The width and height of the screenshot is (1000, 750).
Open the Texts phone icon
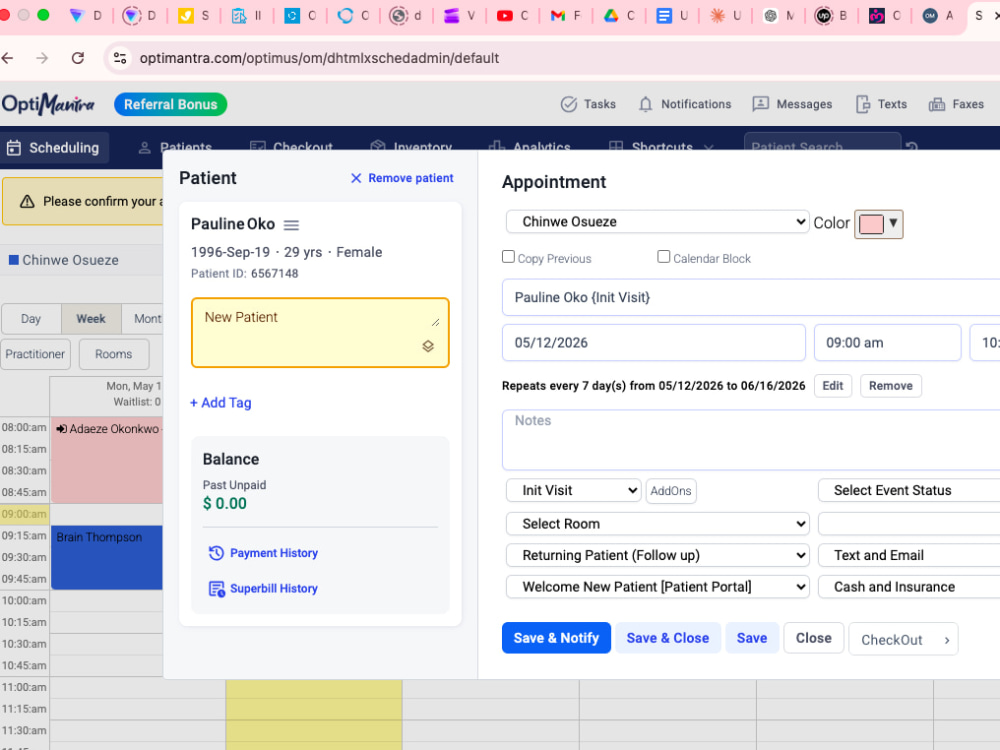[x=862, y=104]
